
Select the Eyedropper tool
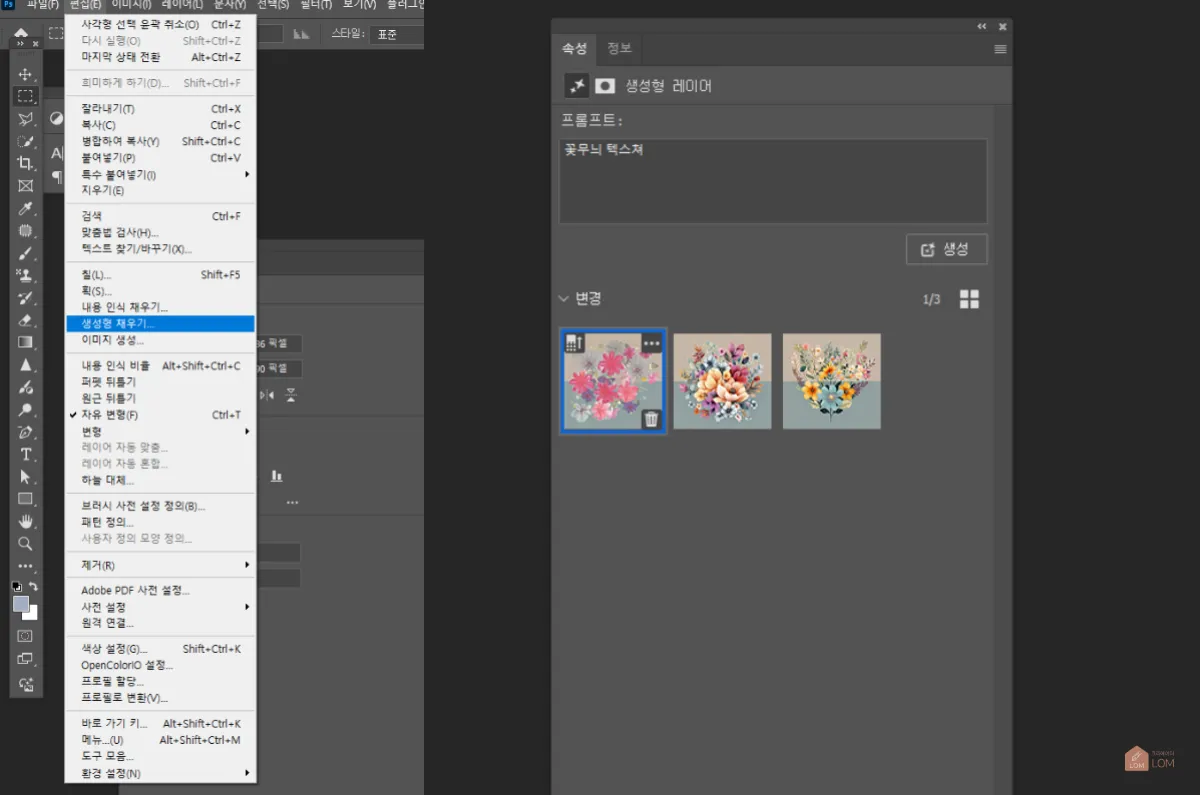coord(26,208)
